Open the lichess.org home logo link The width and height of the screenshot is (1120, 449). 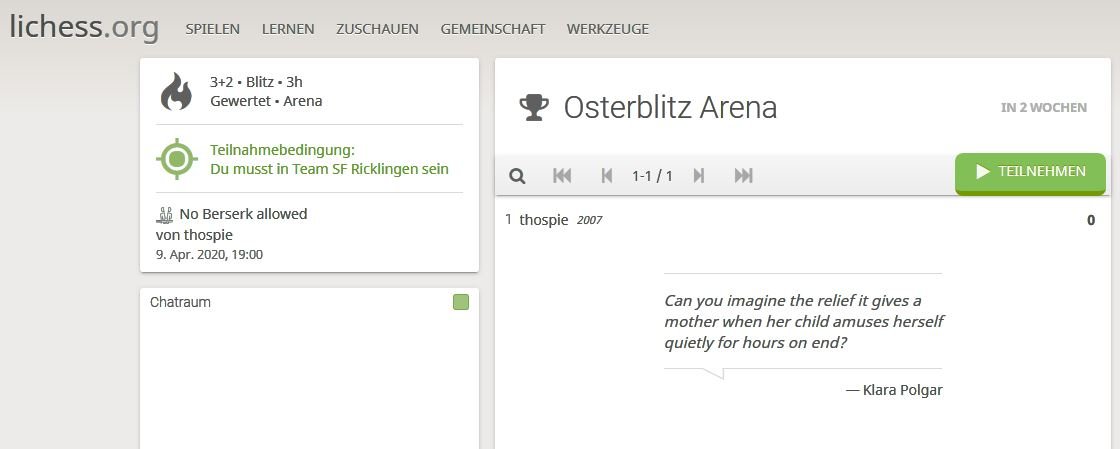tap(84, 27)
